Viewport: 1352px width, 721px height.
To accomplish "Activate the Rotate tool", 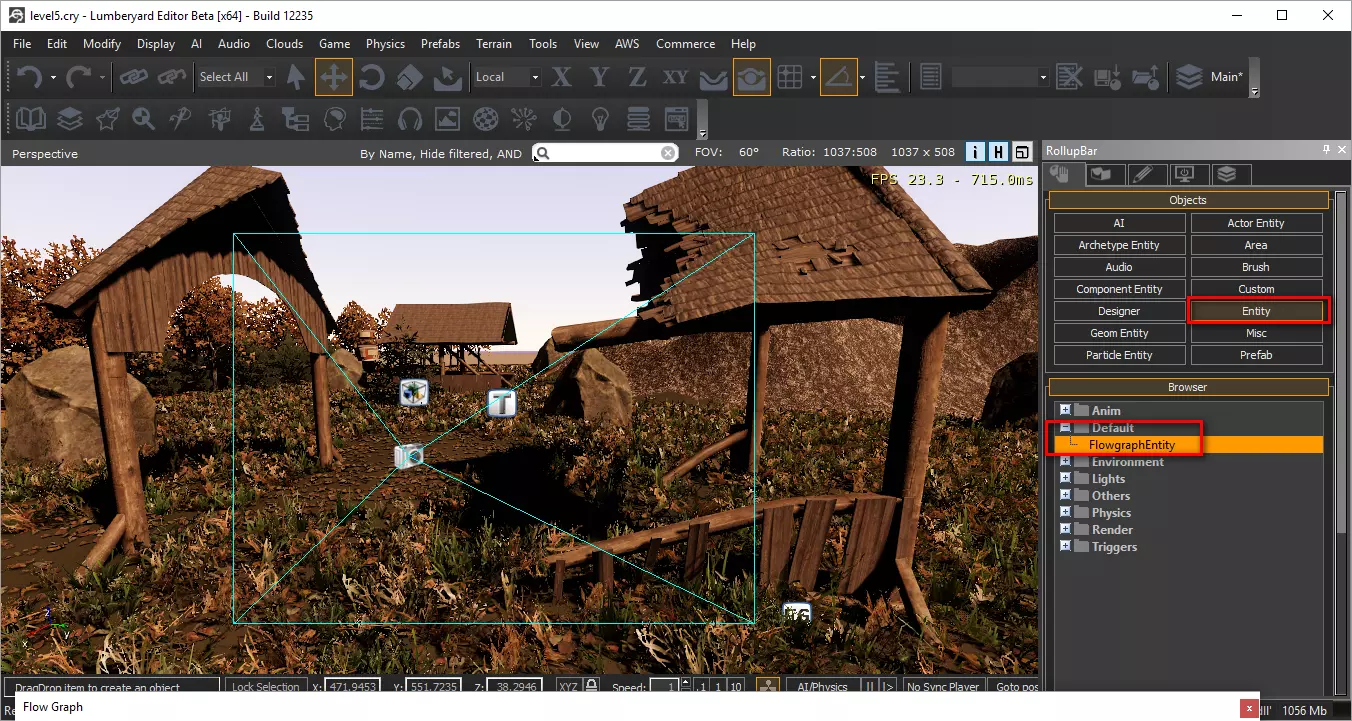I will pyautogui.click(x=372, y=77).
